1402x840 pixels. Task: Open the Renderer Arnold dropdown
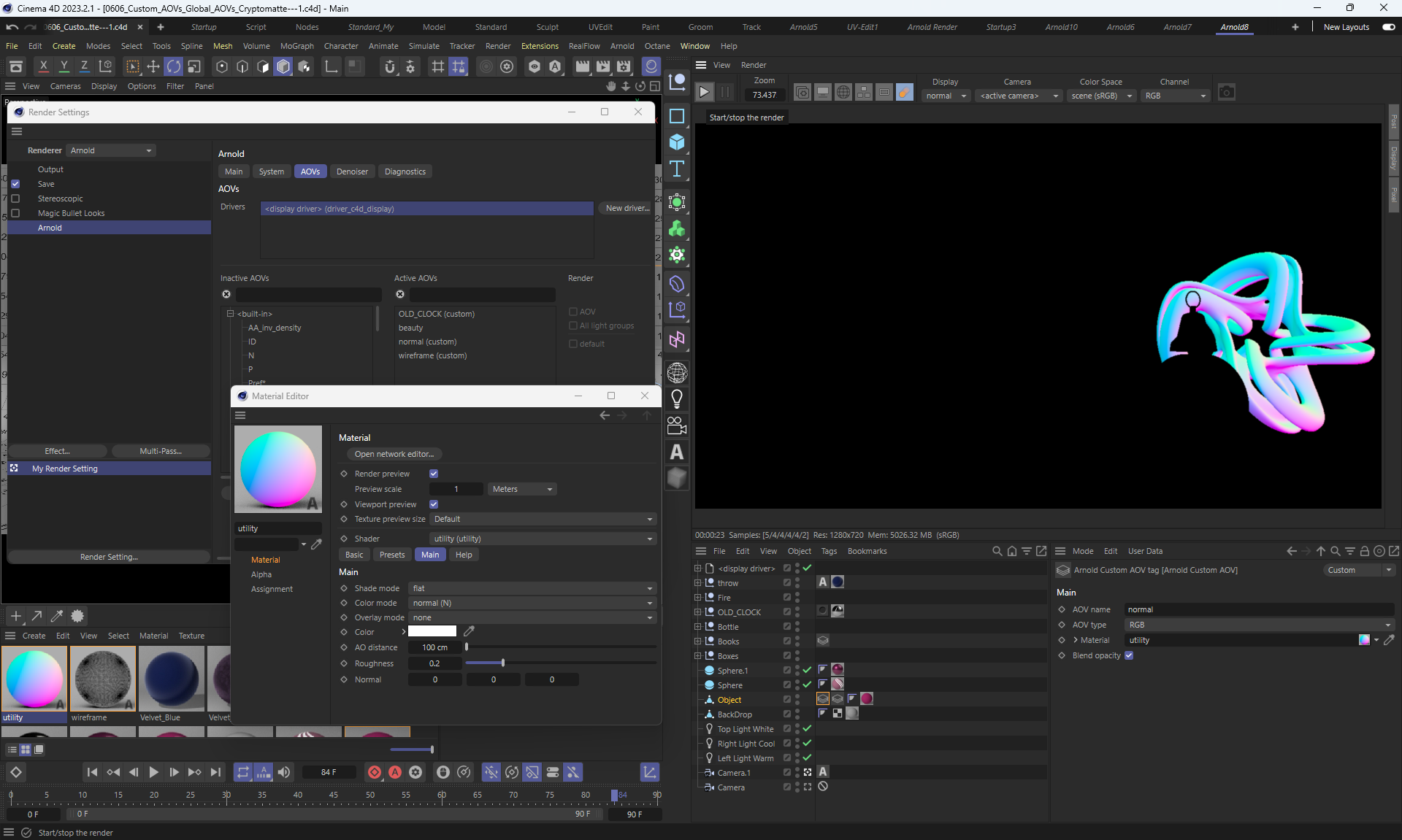(x=110, y=150)
